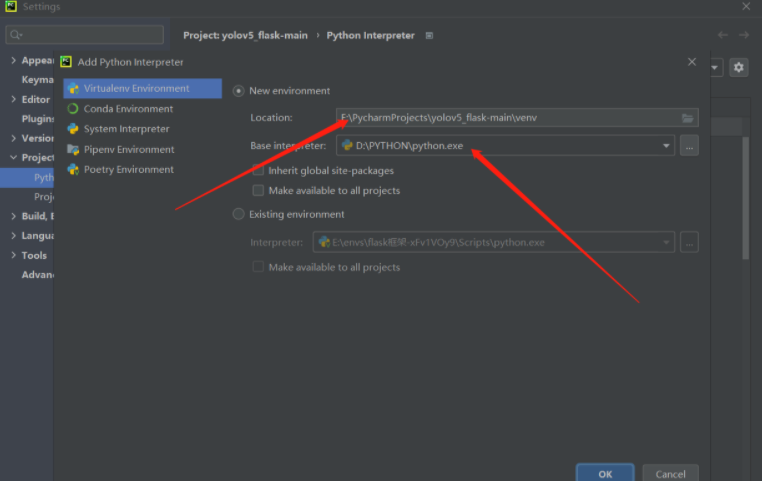Click PyCharm icon in Add Python Interpreter title

coord(66,62)
